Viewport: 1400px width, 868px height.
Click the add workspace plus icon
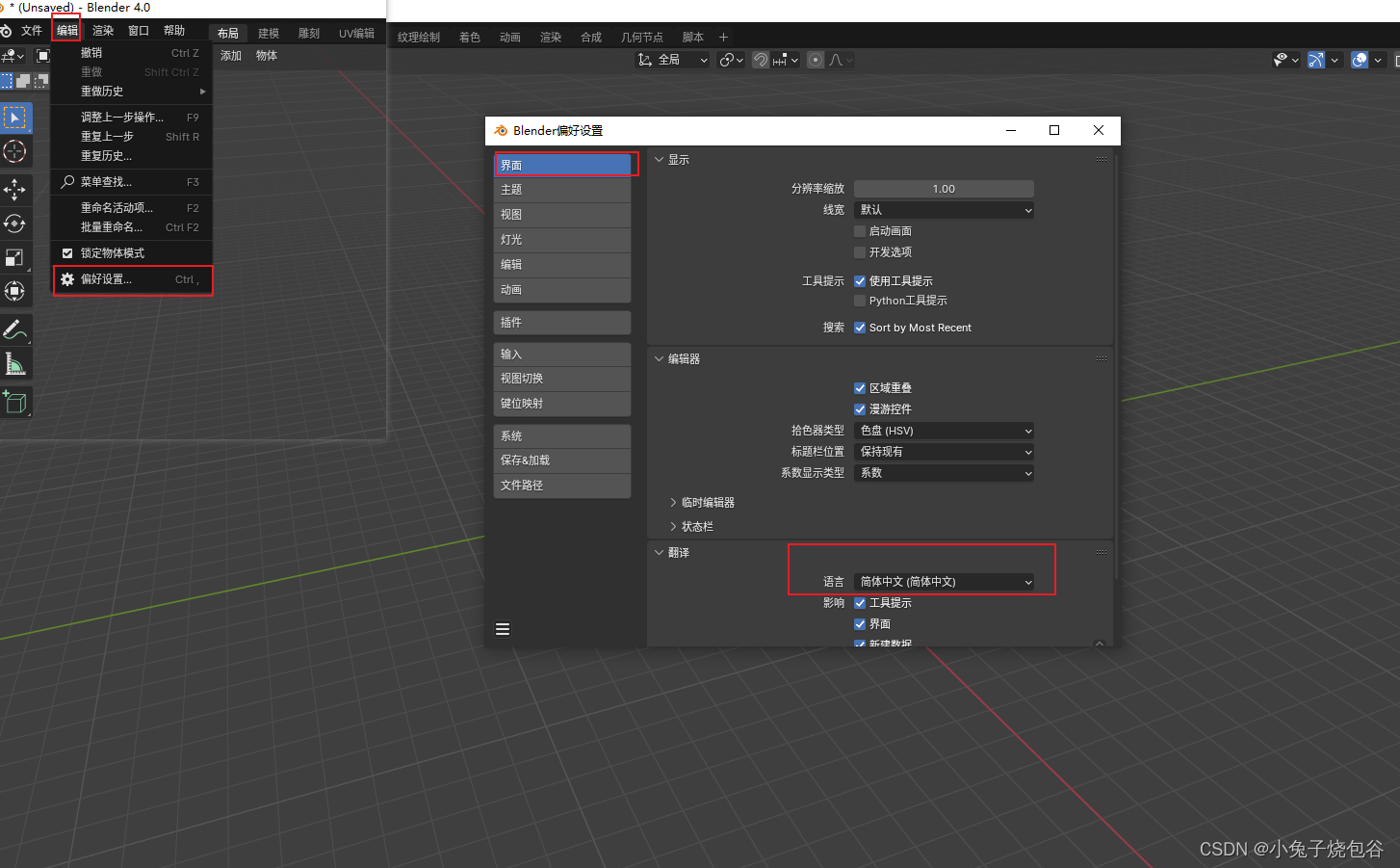pos(724,37)
